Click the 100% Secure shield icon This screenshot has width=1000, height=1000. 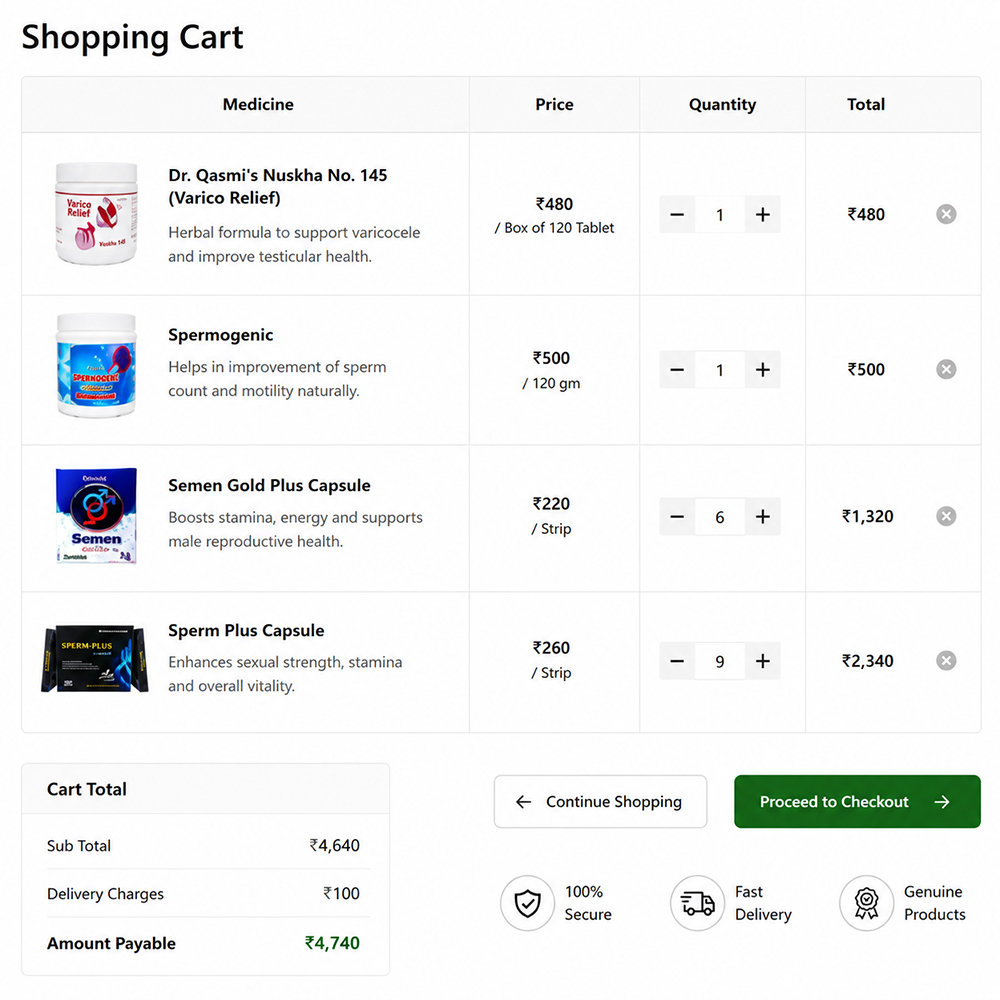click(527, 903)
